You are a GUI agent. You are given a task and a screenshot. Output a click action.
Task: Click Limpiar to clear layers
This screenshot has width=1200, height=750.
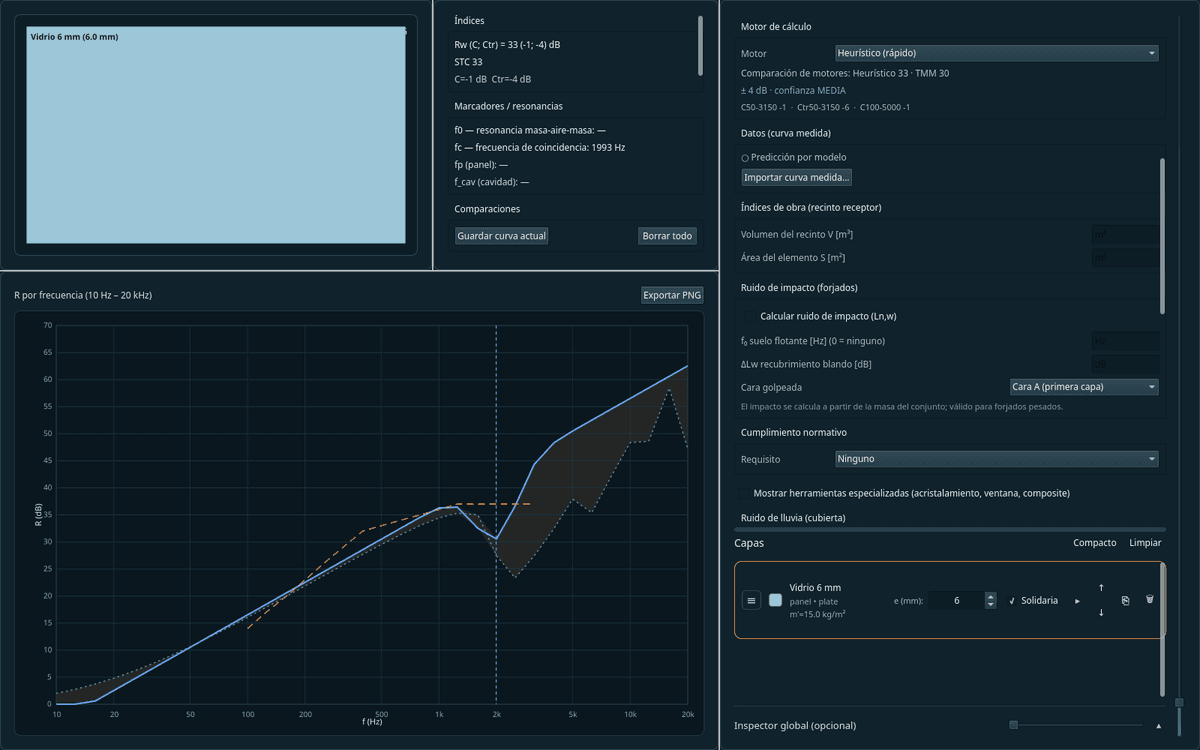1145,543
